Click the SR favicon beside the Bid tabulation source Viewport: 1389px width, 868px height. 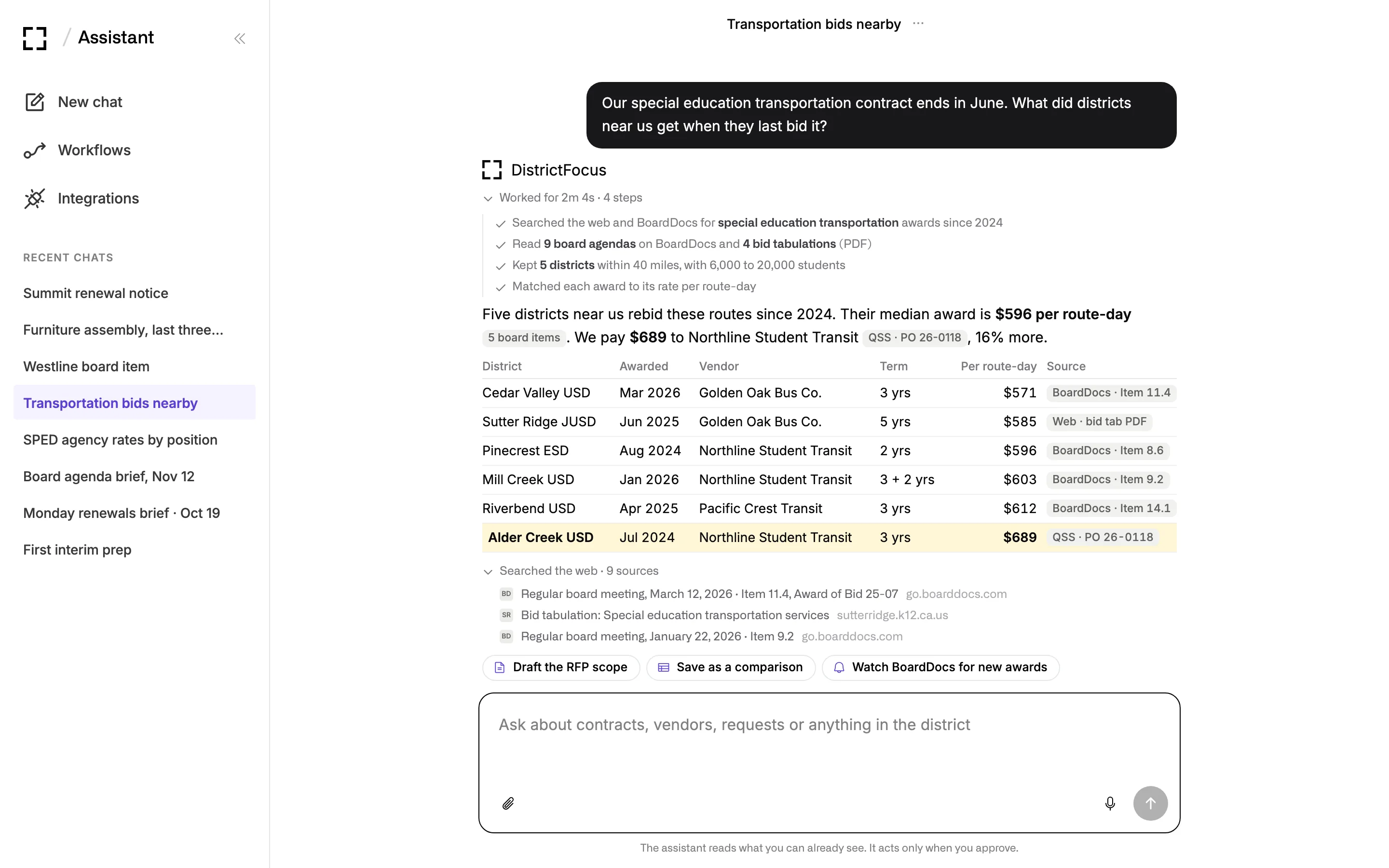506,615
